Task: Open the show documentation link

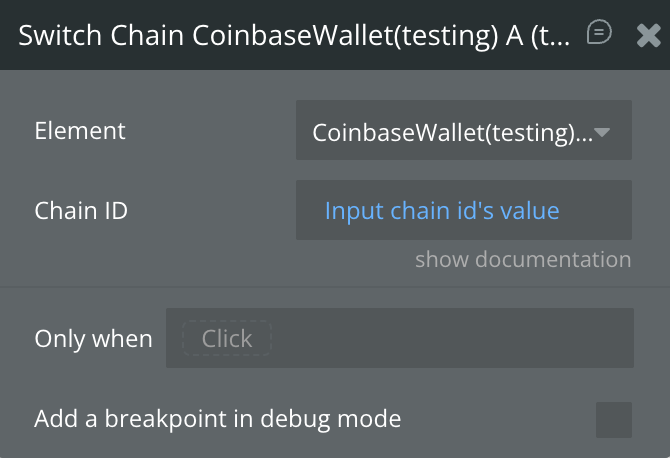Action: click(x=523, y=260)
